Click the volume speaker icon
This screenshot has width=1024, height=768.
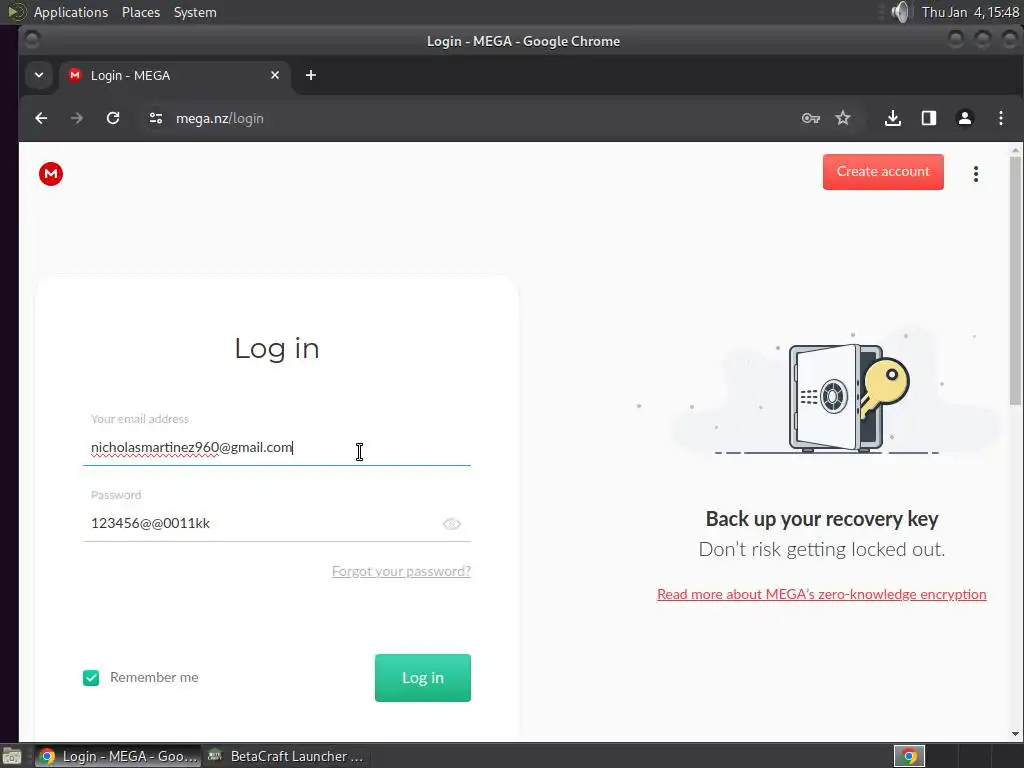(900, 12)
